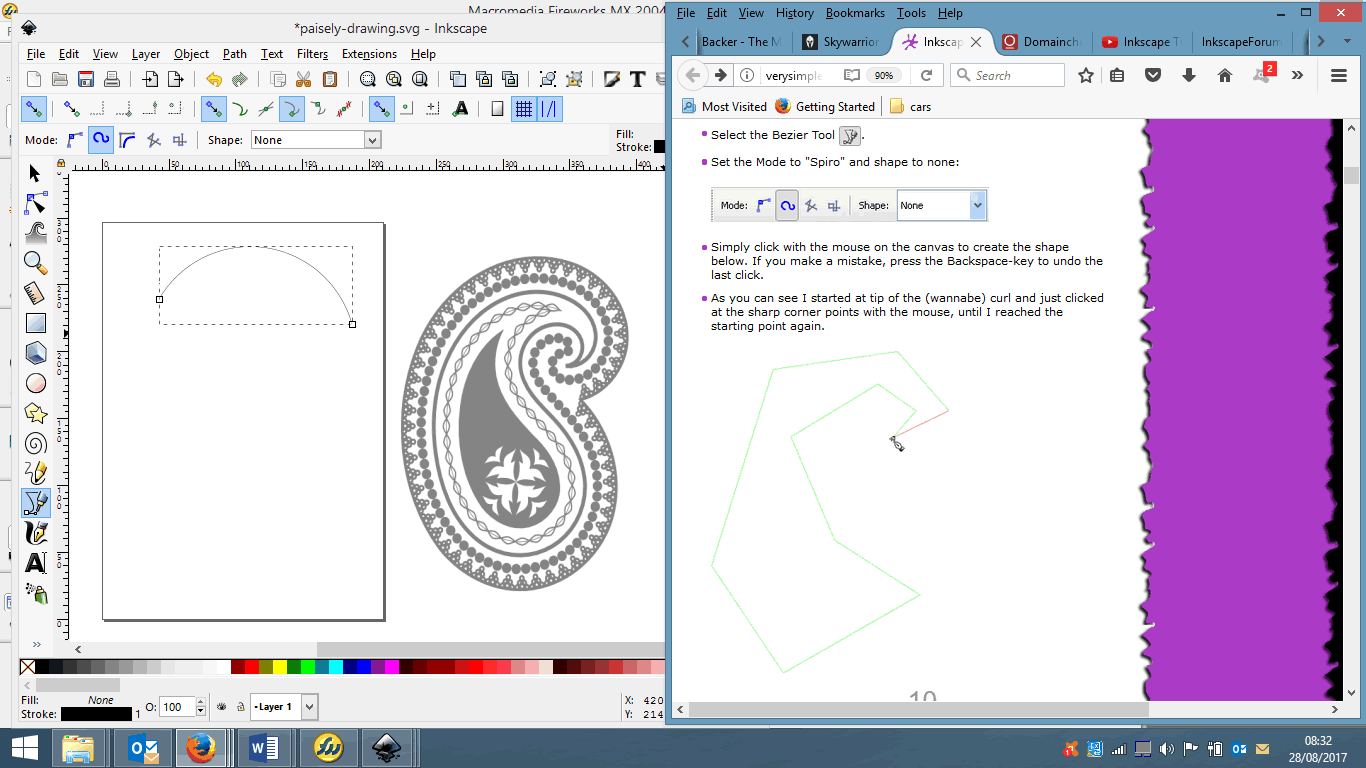Select the Calligraphy pen tool
Screen dimensions: 1366x768
click(x=34, y=533)
